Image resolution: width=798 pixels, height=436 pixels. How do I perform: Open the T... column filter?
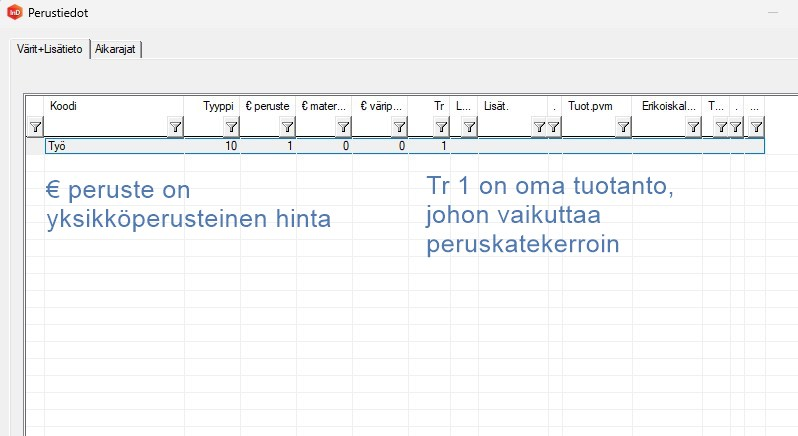[x=721, y=127]
